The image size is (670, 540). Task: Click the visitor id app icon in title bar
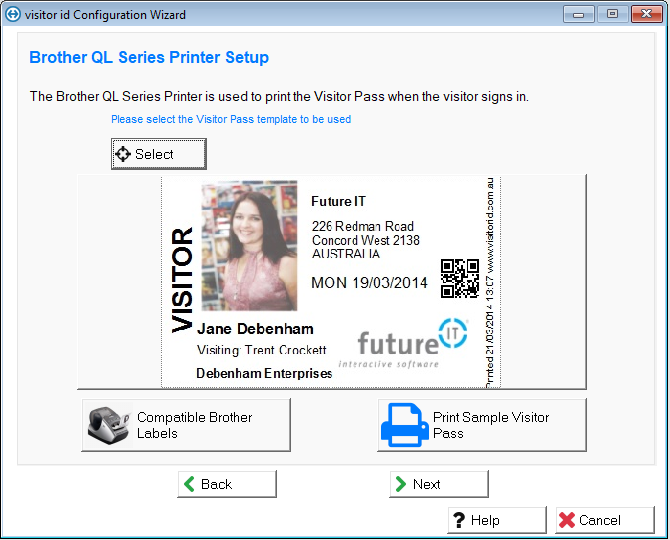[x=13, y=15]
